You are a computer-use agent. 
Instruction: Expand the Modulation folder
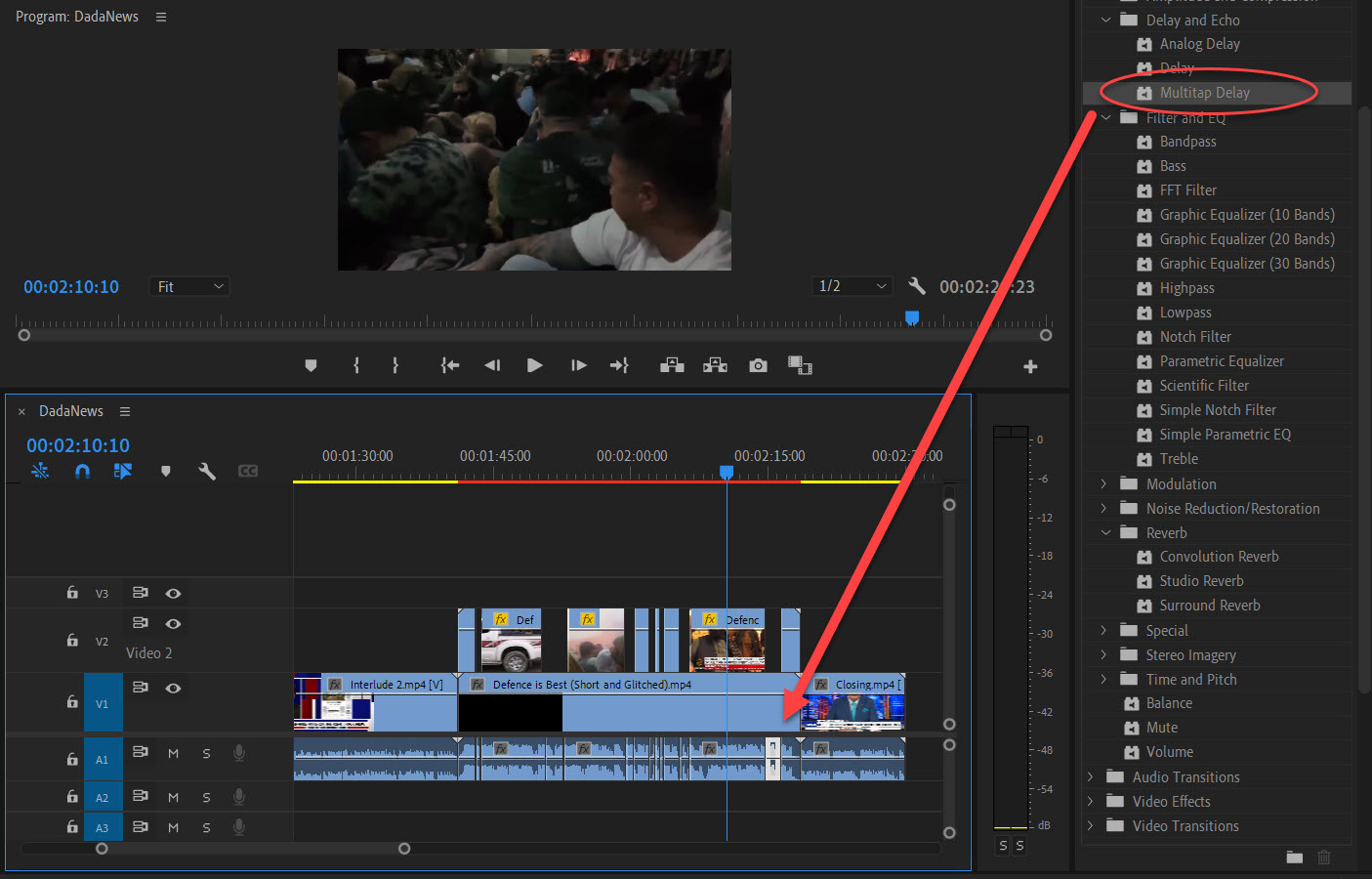(1104, 483)
